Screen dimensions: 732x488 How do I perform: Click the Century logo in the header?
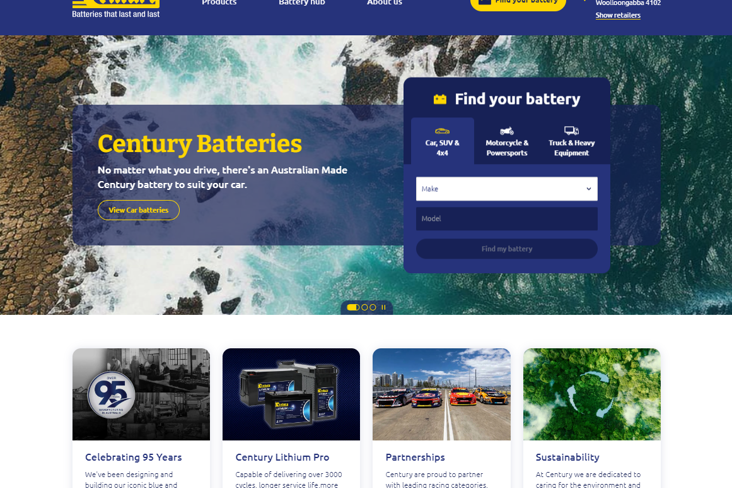116,6
